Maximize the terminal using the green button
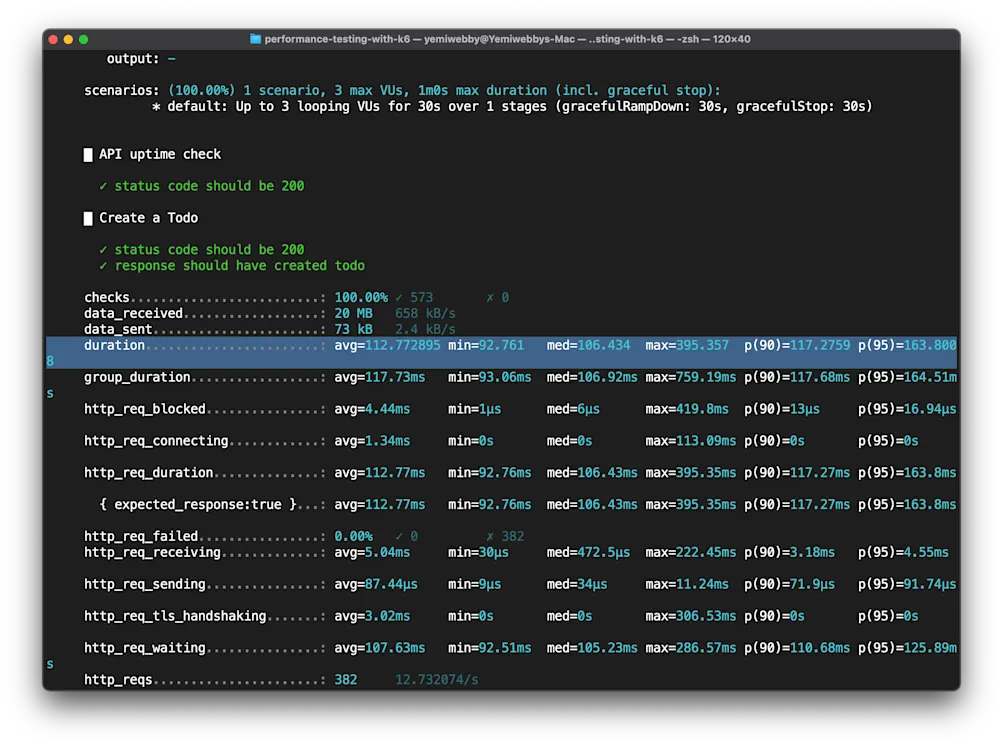The height and width of the screenshot is (747, 1003). (x=84, y=39)
